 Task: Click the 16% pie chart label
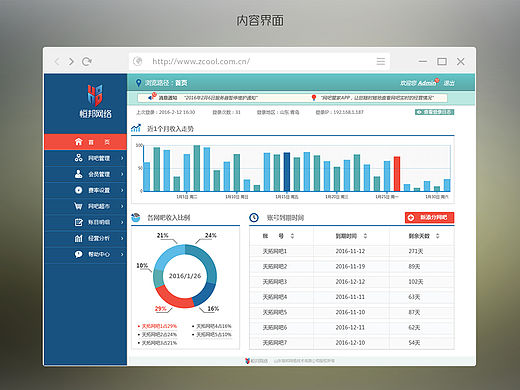[x=213, y=309]
